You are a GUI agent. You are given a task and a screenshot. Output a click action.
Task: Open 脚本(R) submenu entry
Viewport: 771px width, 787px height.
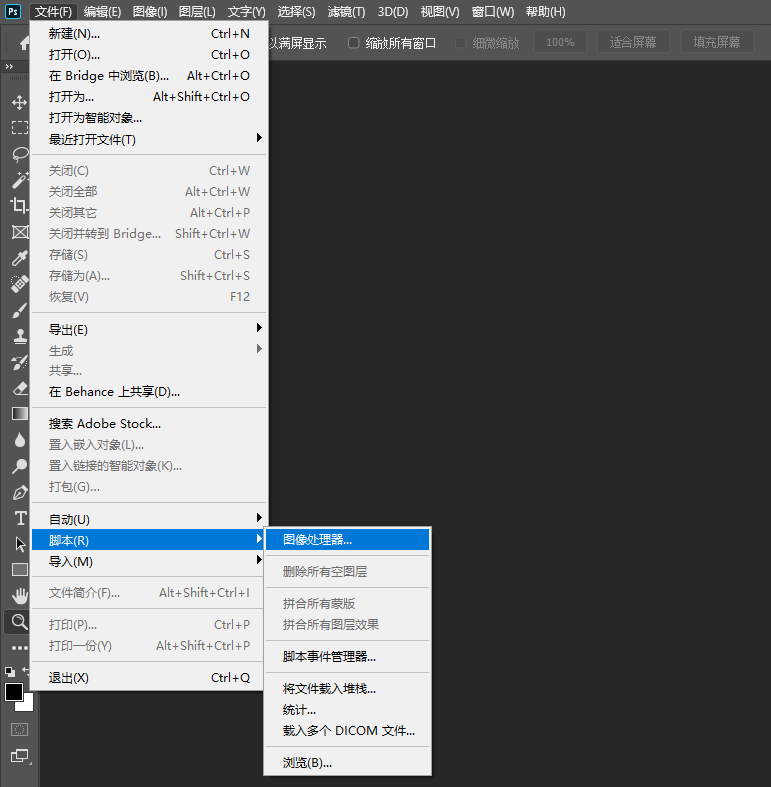(149, 540)
